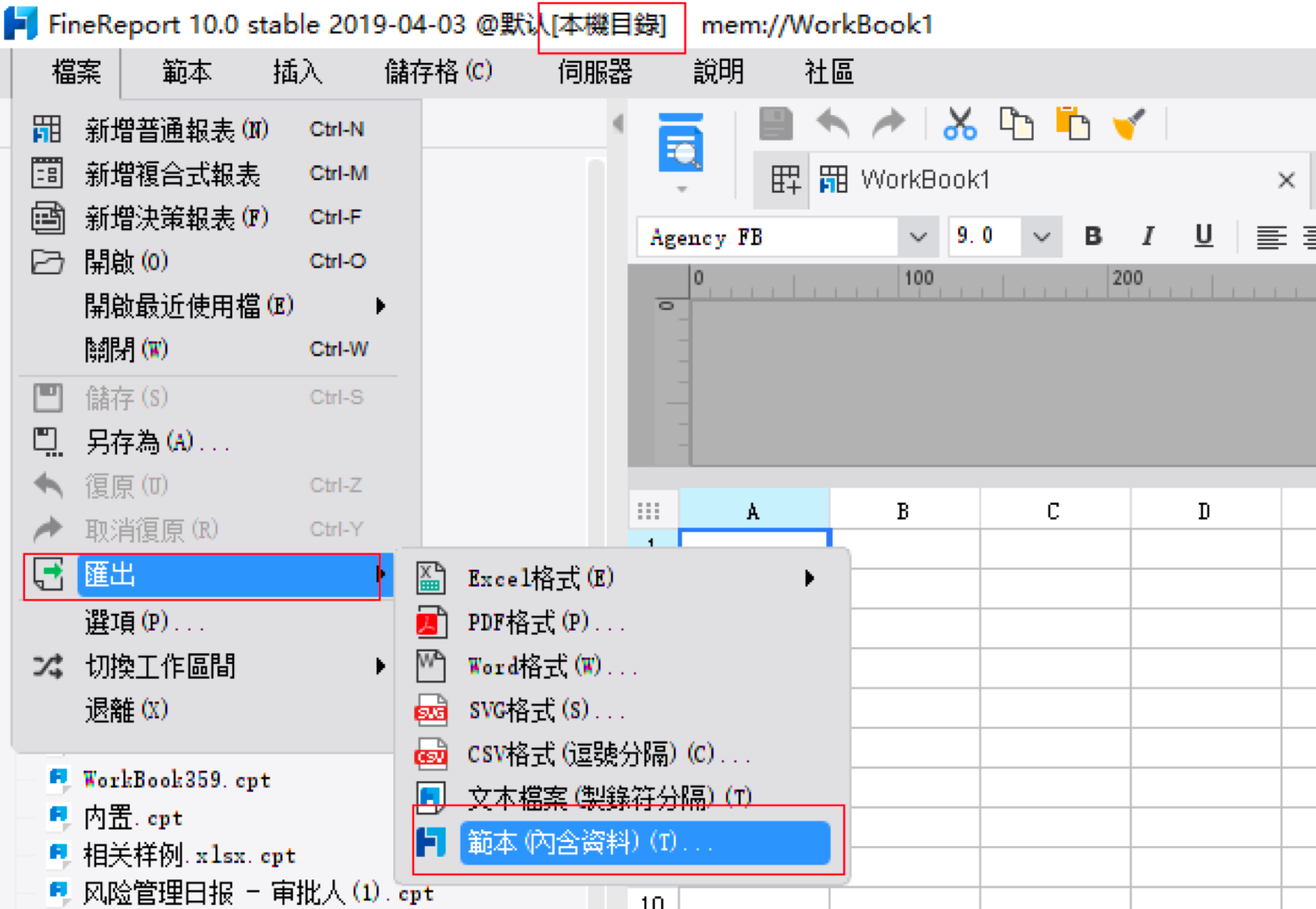Close the WorkBook1 tab
Image resolution: width=1316 pixels, height=909 pixels.
tap(1286, 180)
